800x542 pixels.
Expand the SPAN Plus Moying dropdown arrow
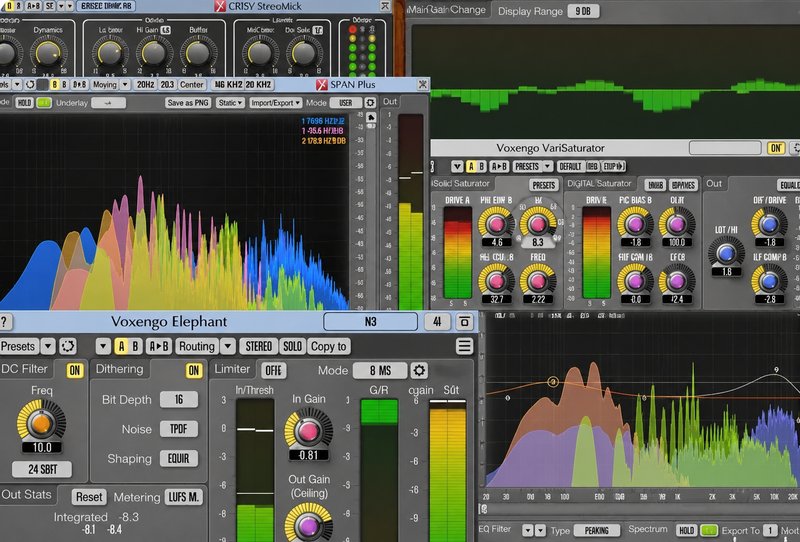pyautogui.click(x=124, y=85)
